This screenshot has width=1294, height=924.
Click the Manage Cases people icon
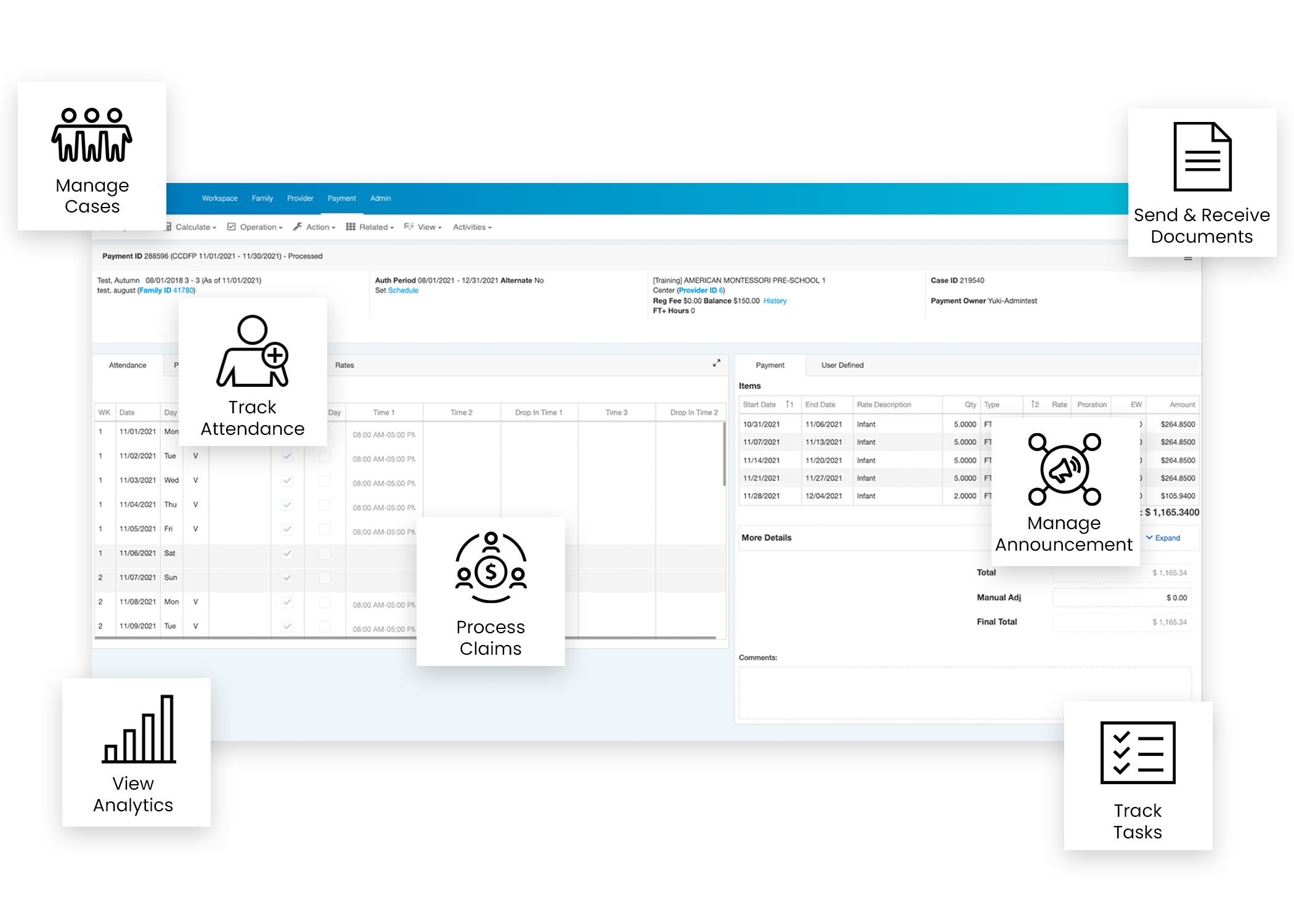[92, 135]
